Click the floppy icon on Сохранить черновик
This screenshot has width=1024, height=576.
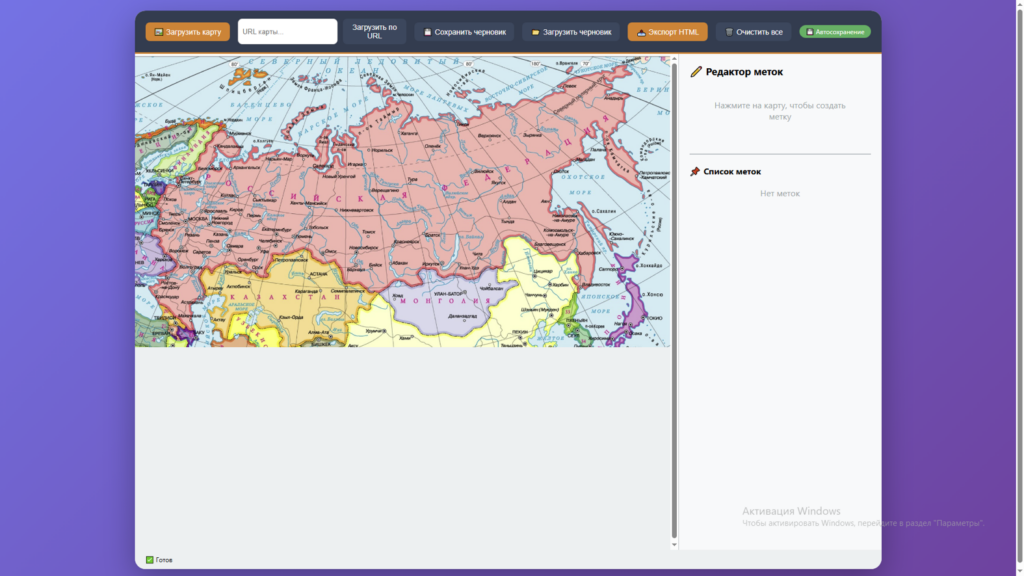tap(428, 32)
